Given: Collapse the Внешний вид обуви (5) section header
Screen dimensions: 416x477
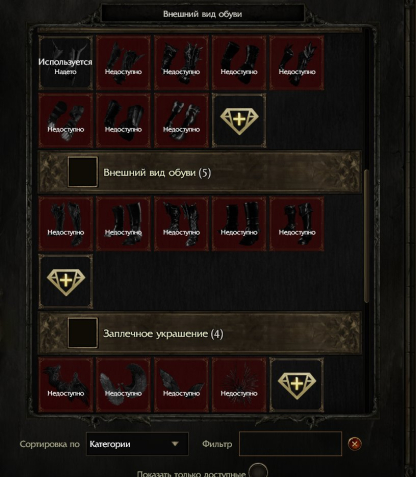Looking at the screenshot, I should [200, 172].
